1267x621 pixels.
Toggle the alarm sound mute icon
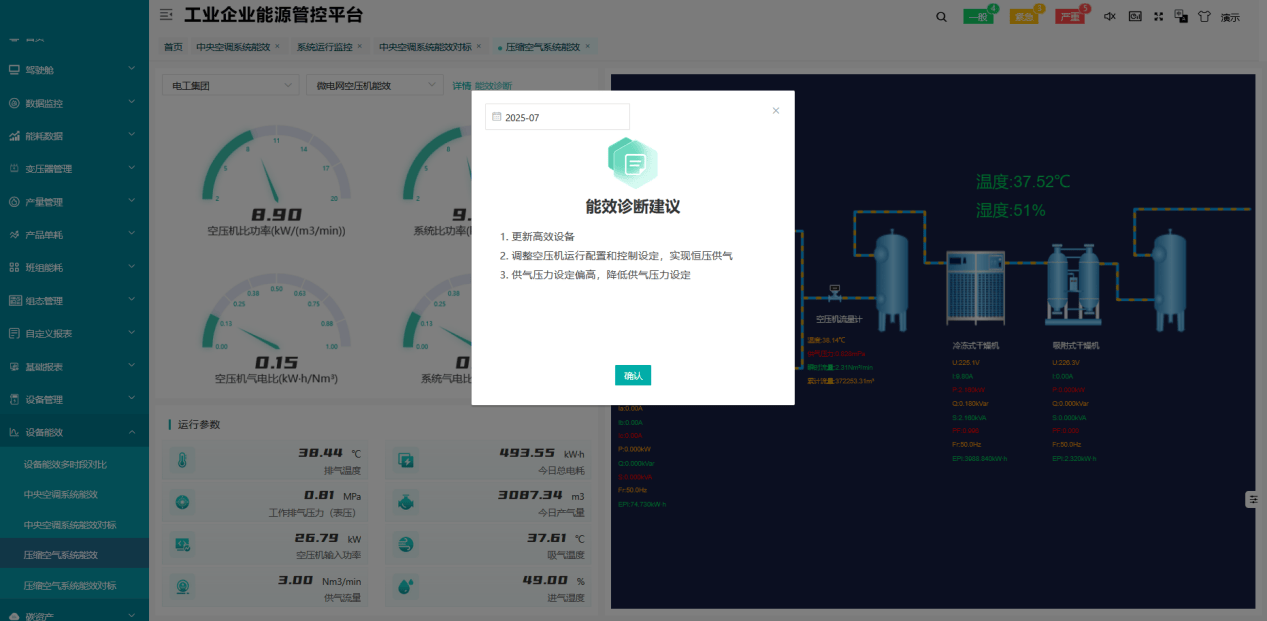pos(1110,16)
